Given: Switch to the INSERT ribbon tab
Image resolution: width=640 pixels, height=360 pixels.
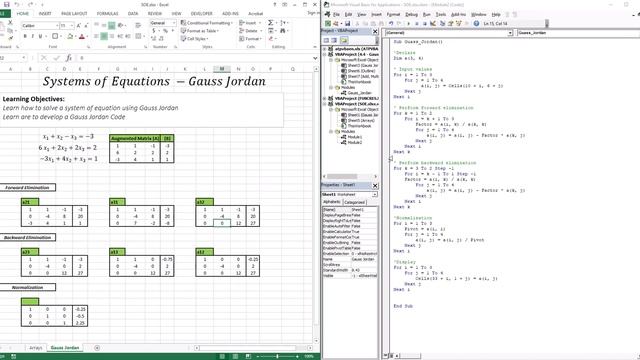Looking at the screenshot, I should click(x=45, y=13).
